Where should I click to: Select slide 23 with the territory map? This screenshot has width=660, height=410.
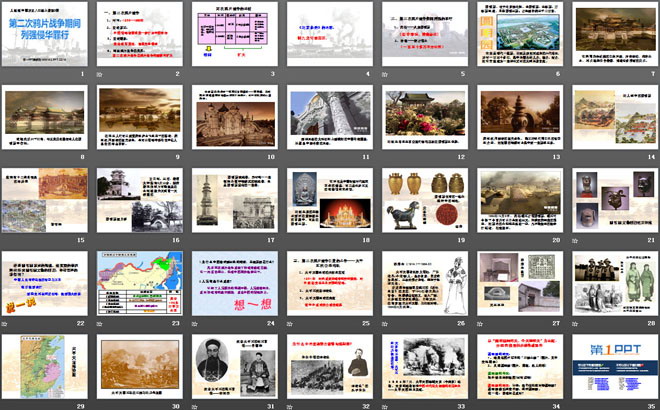pyautogui.click(x=140, y=284)
